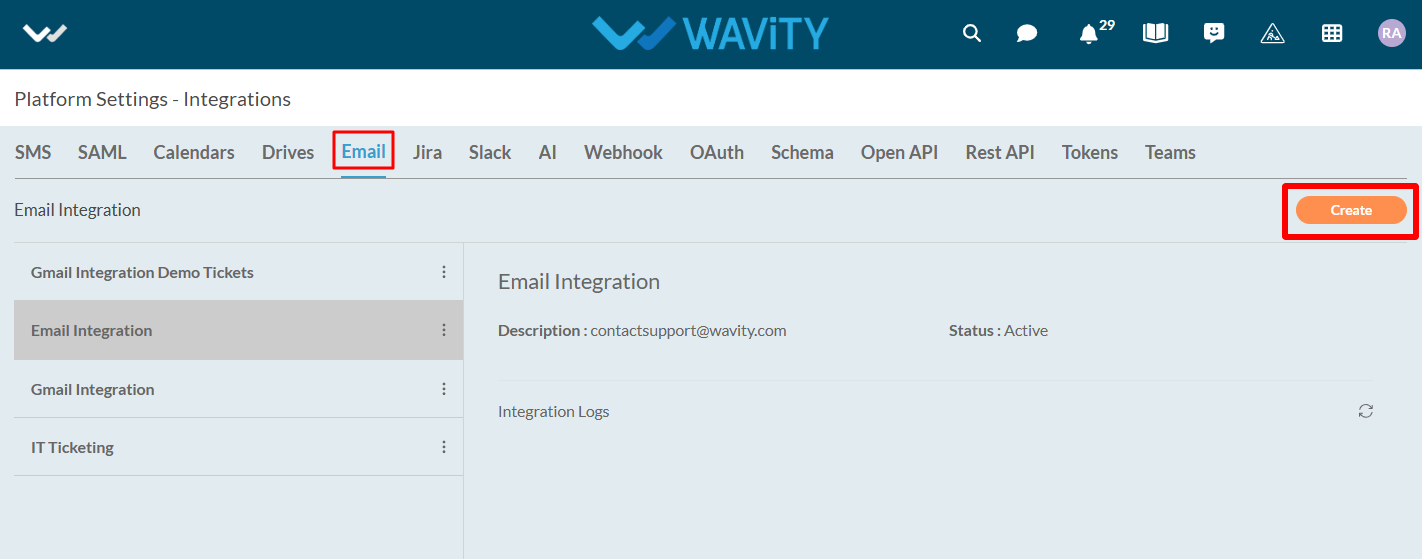Switch to the Schema tab
Image resolution: width=1422 pixels, height=559 pixels.
click(802, 152)
